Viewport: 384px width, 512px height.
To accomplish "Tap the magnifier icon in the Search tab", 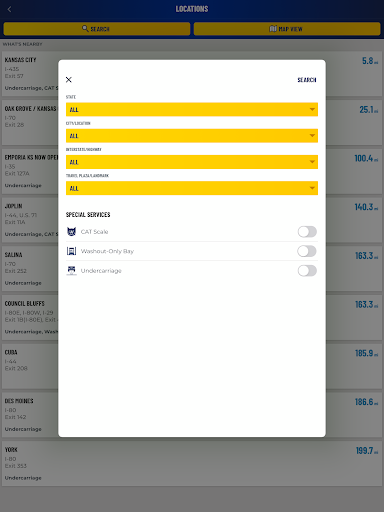I will 85,29.
